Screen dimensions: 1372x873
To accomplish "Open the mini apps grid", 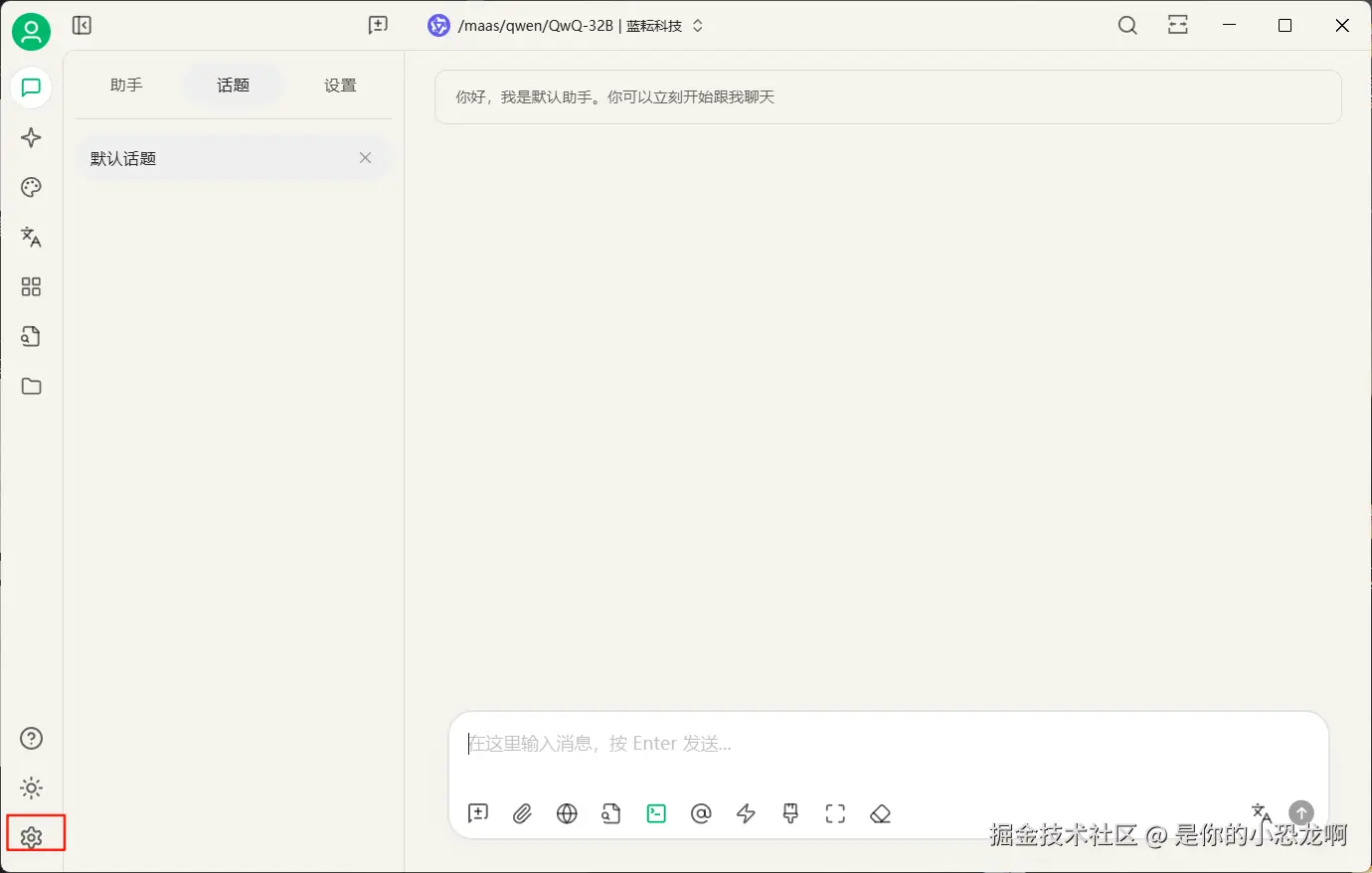I will (31, 286).
